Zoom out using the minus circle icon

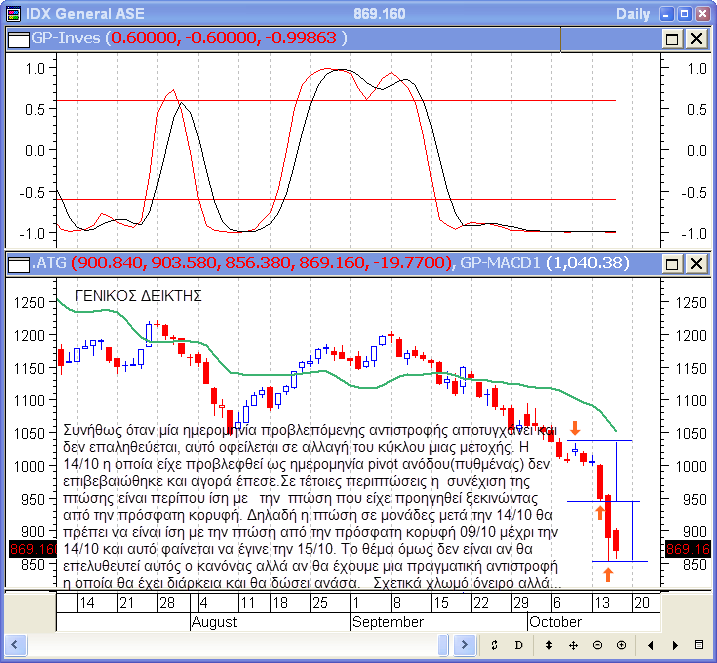[598, 645]
